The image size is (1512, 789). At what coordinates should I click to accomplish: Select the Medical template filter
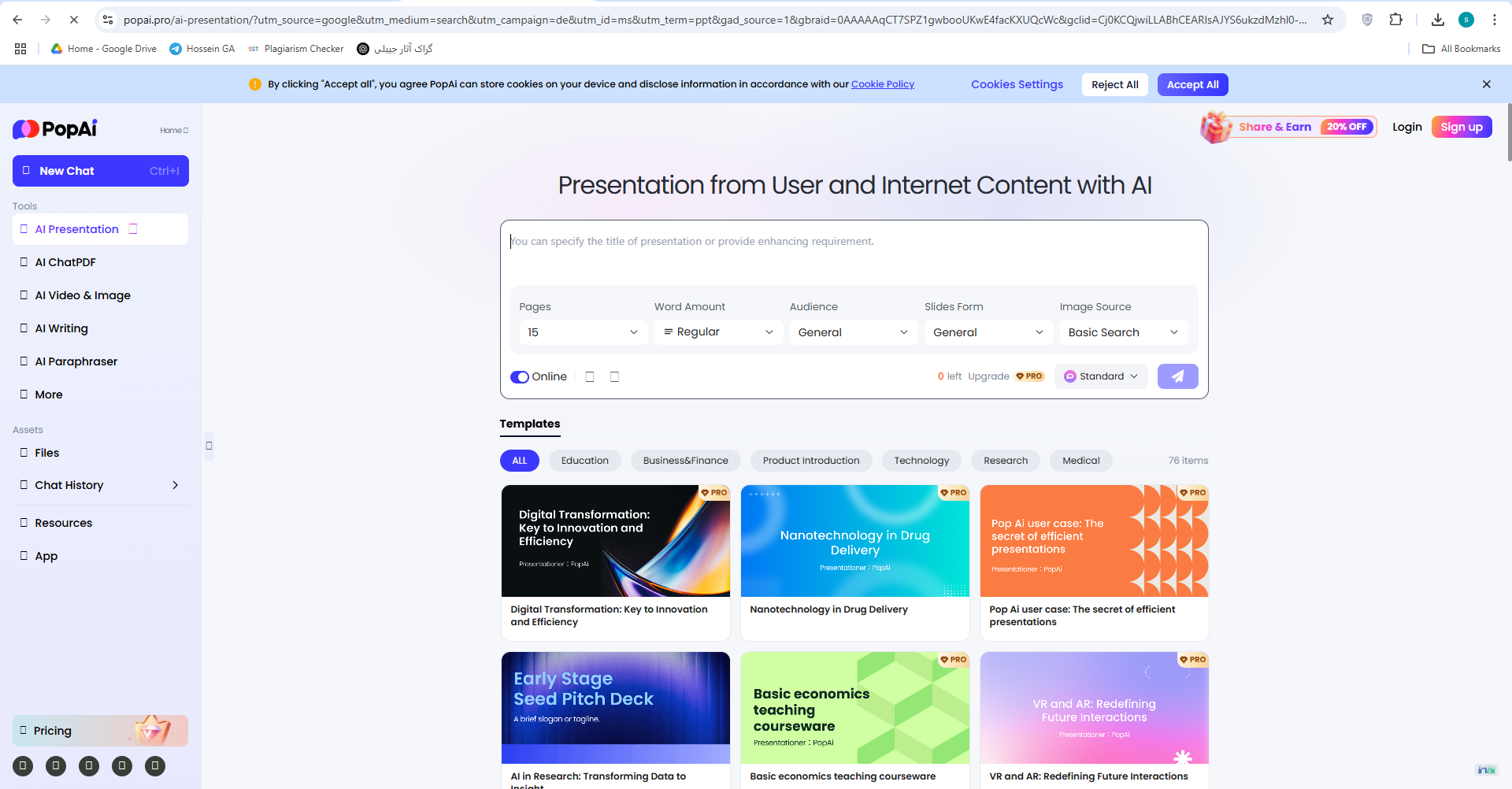click(1081, 461)
